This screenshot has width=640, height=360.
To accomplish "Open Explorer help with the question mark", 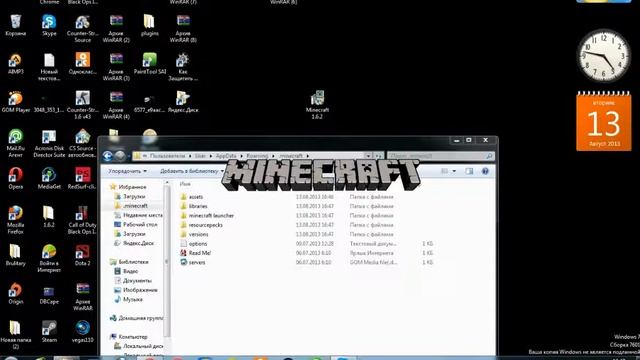I will point(485,171).
